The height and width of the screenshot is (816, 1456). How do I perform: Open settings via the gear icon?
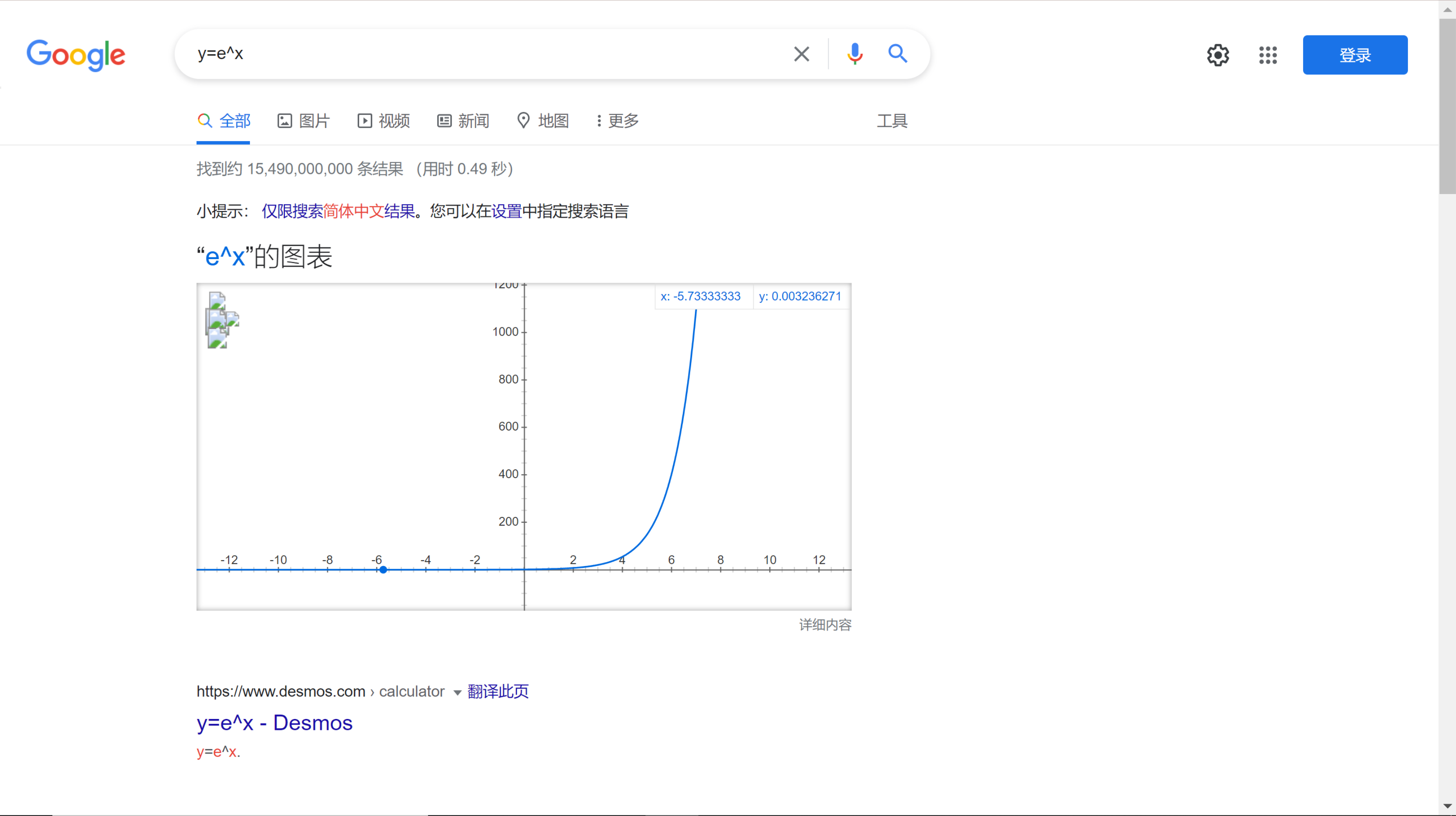click(1218, 55)
